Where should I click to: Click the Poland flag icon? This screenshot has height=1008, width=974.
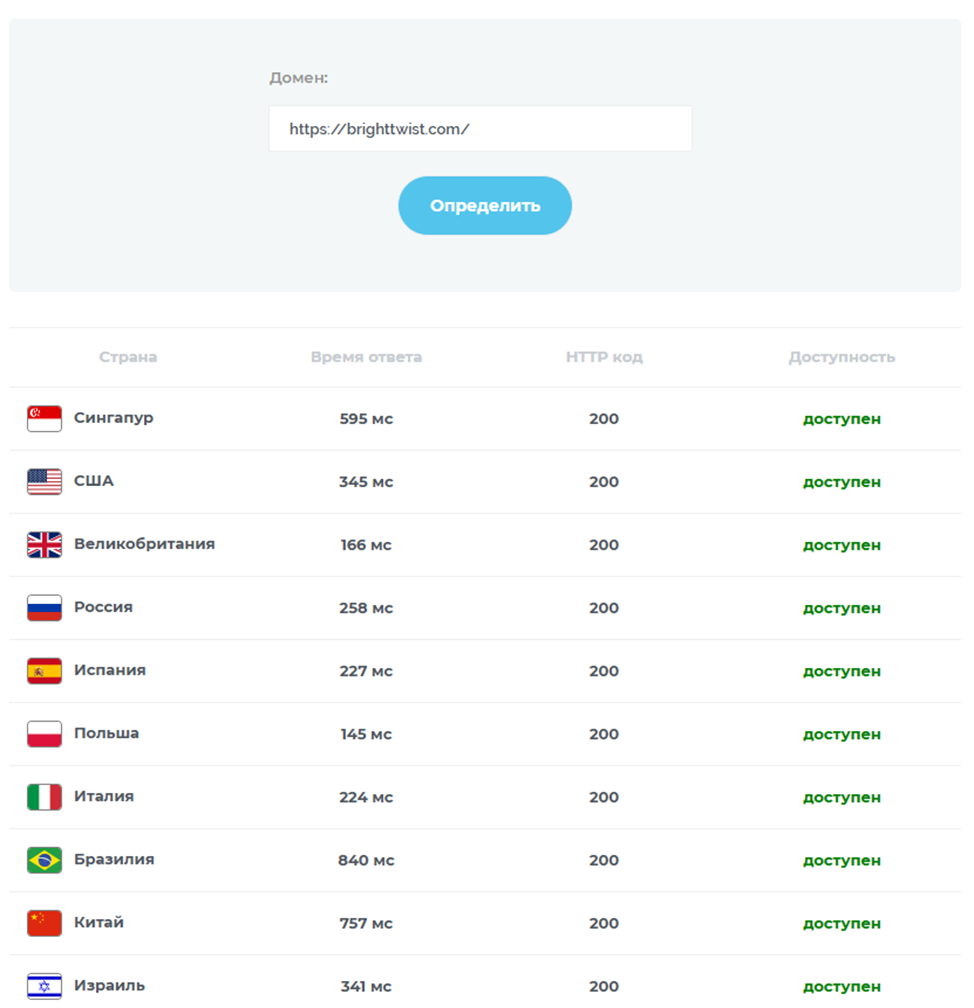coord(44,734)
